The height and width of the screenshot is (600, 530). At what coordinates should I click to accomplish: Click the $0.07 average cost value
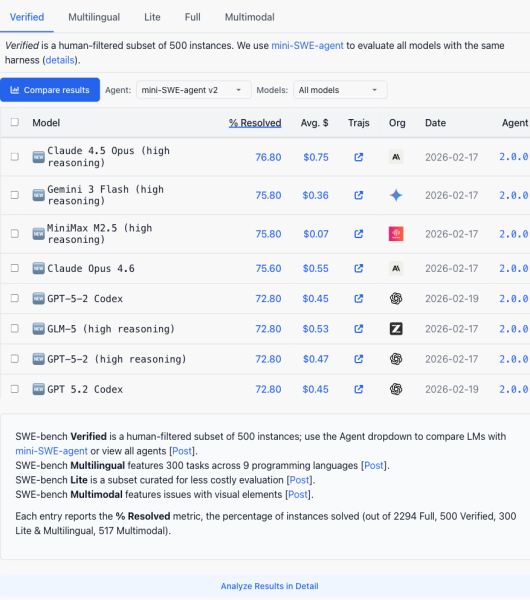pyautogui.click(x=316, y=234)
